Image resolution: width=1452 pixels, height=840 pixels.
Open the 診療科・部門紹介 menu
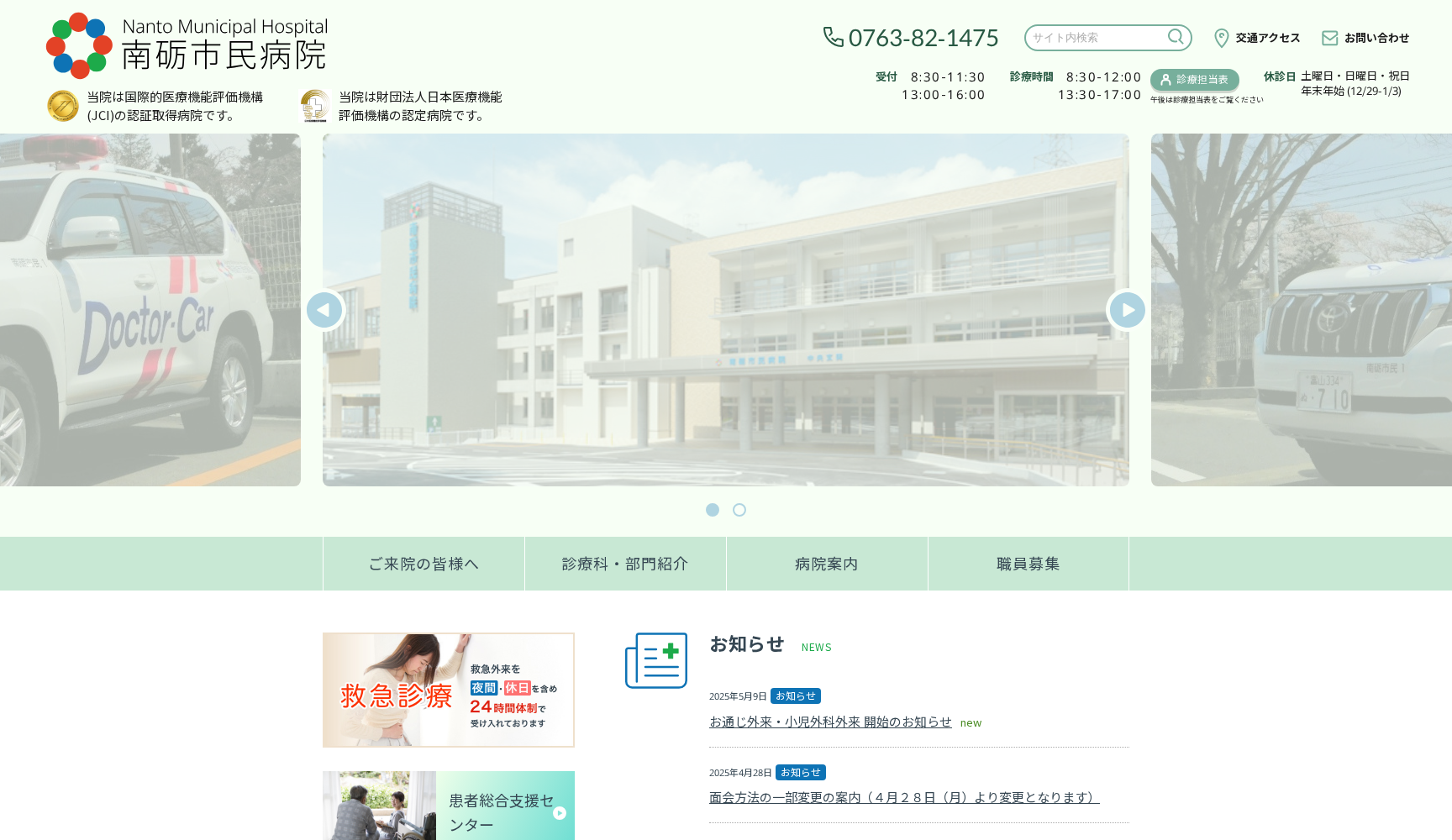coord(624,564)
